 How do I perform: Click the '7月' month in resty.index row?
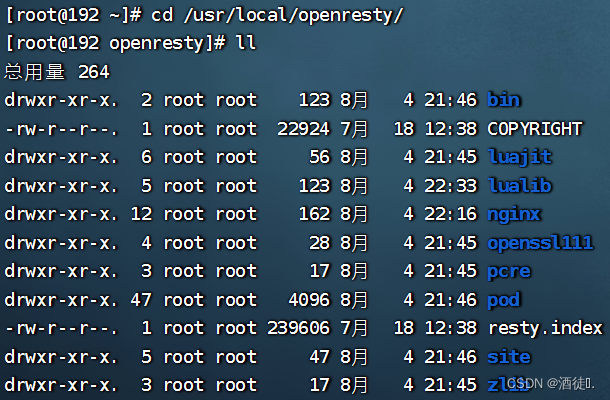(x=354, y=328)
